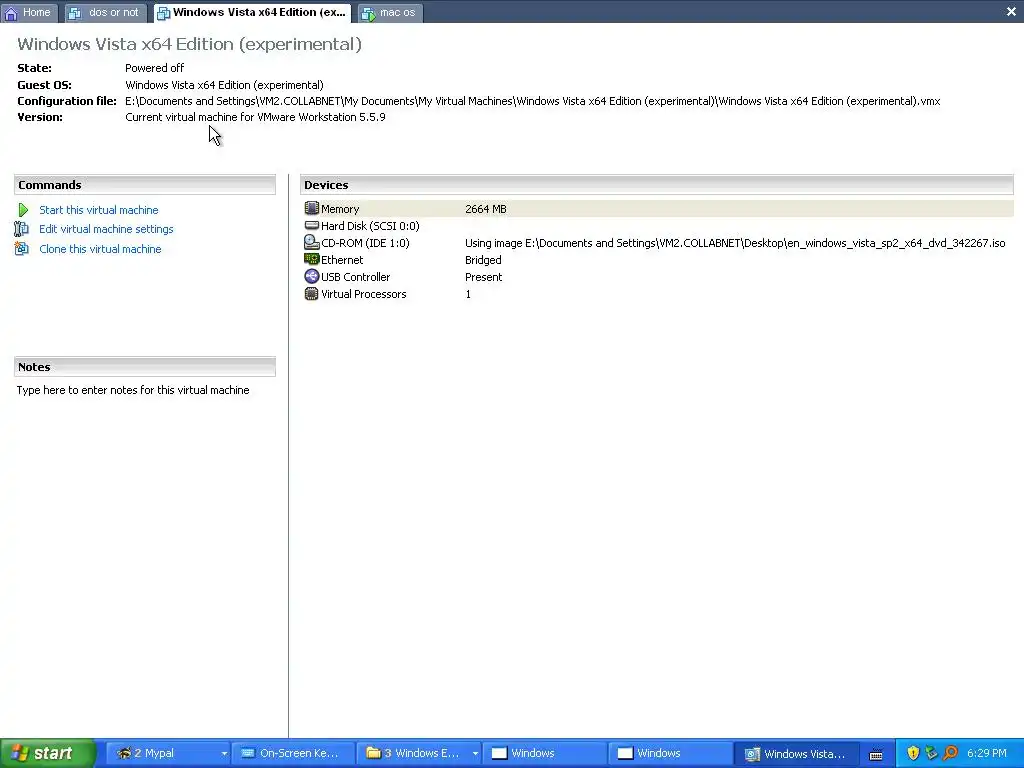
Task: Select the Ethernet device label
Action: [x=342, y=260]
